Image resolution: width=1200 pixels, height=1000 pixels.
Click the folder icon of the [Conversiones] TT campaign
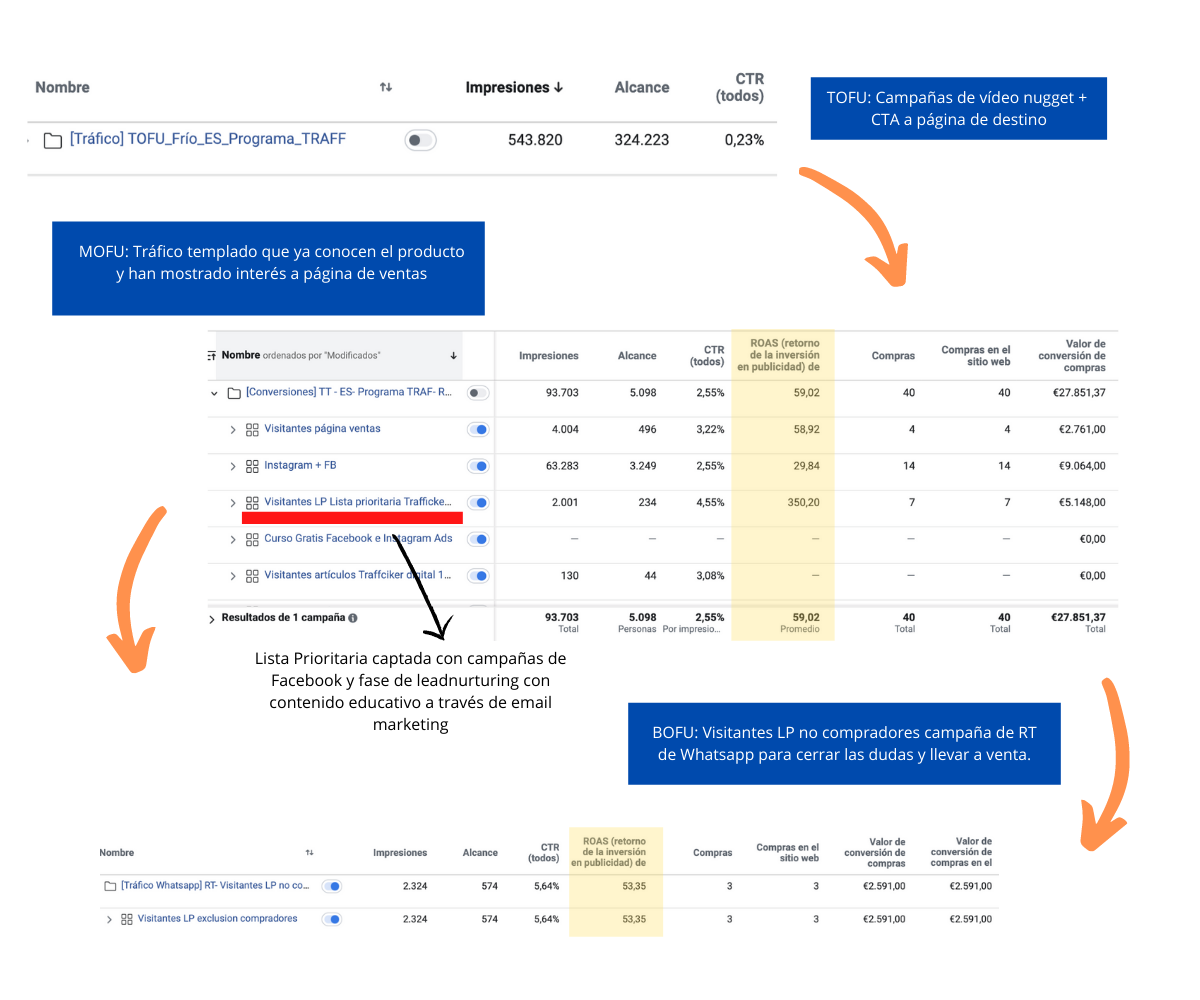234,393
